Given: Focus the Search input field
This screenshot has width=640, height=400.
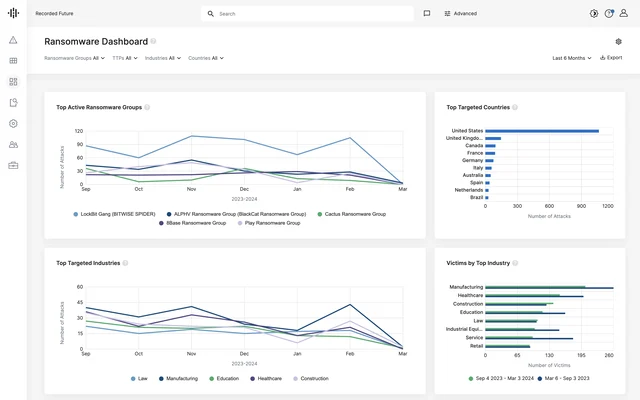Looking at the screenshot, I should 307,13.
